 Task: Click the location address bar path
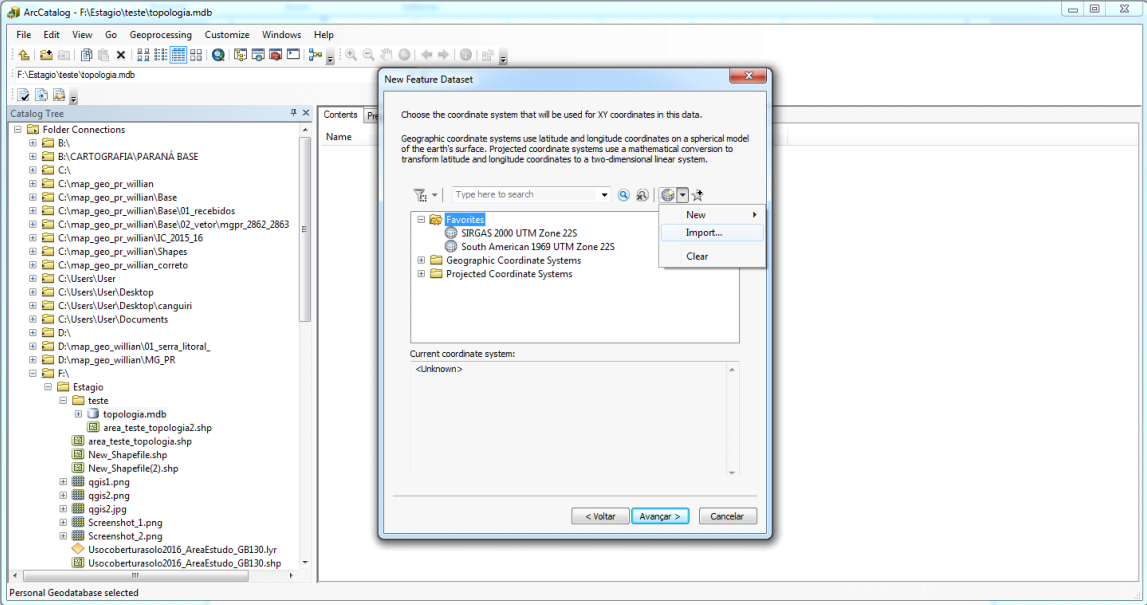point(76,75)
